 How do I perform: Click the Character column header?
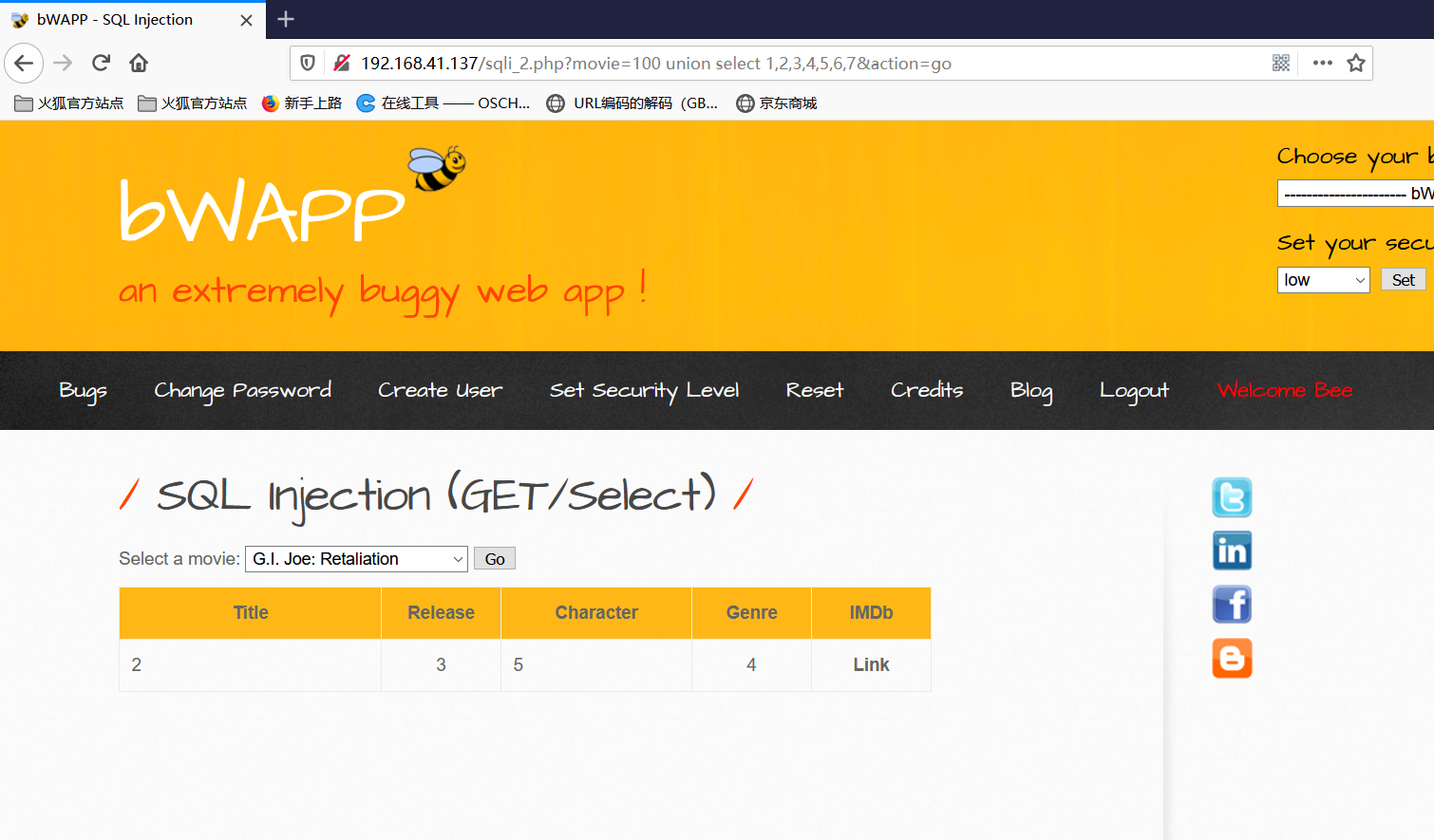[596, 613]
